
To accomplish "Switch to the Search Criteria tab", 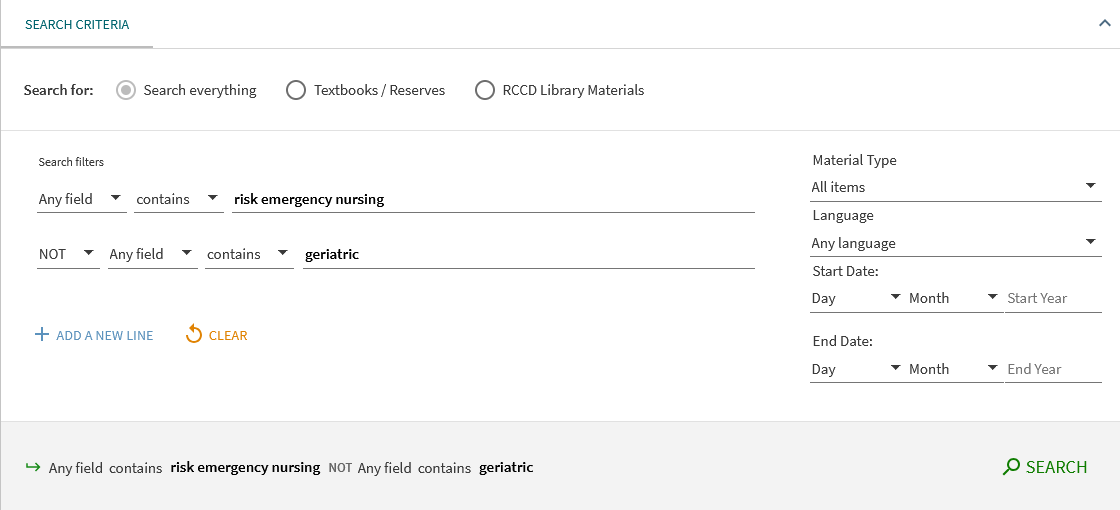I will point(77,24).
